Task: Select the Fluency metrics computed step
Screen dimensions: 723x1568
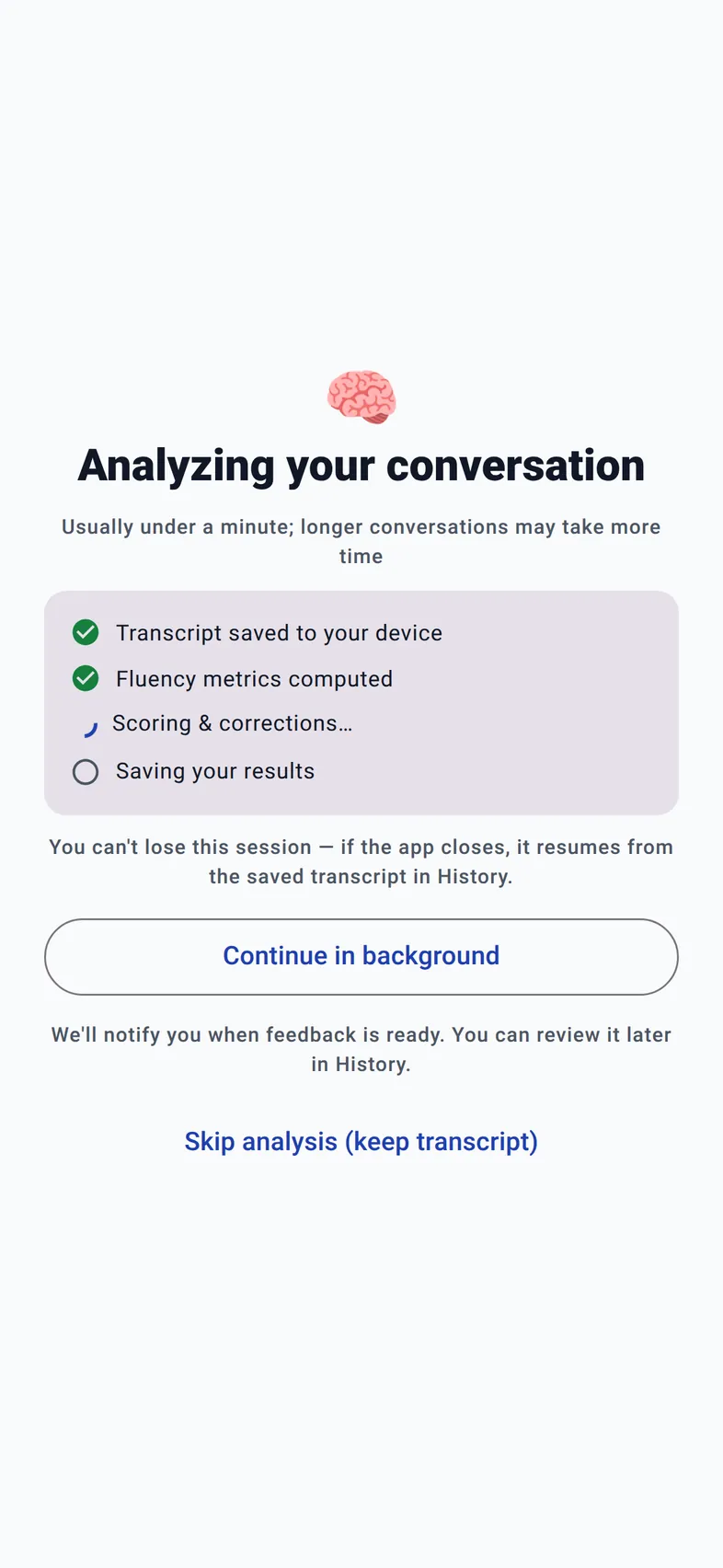Action: (x=233, y=678)
